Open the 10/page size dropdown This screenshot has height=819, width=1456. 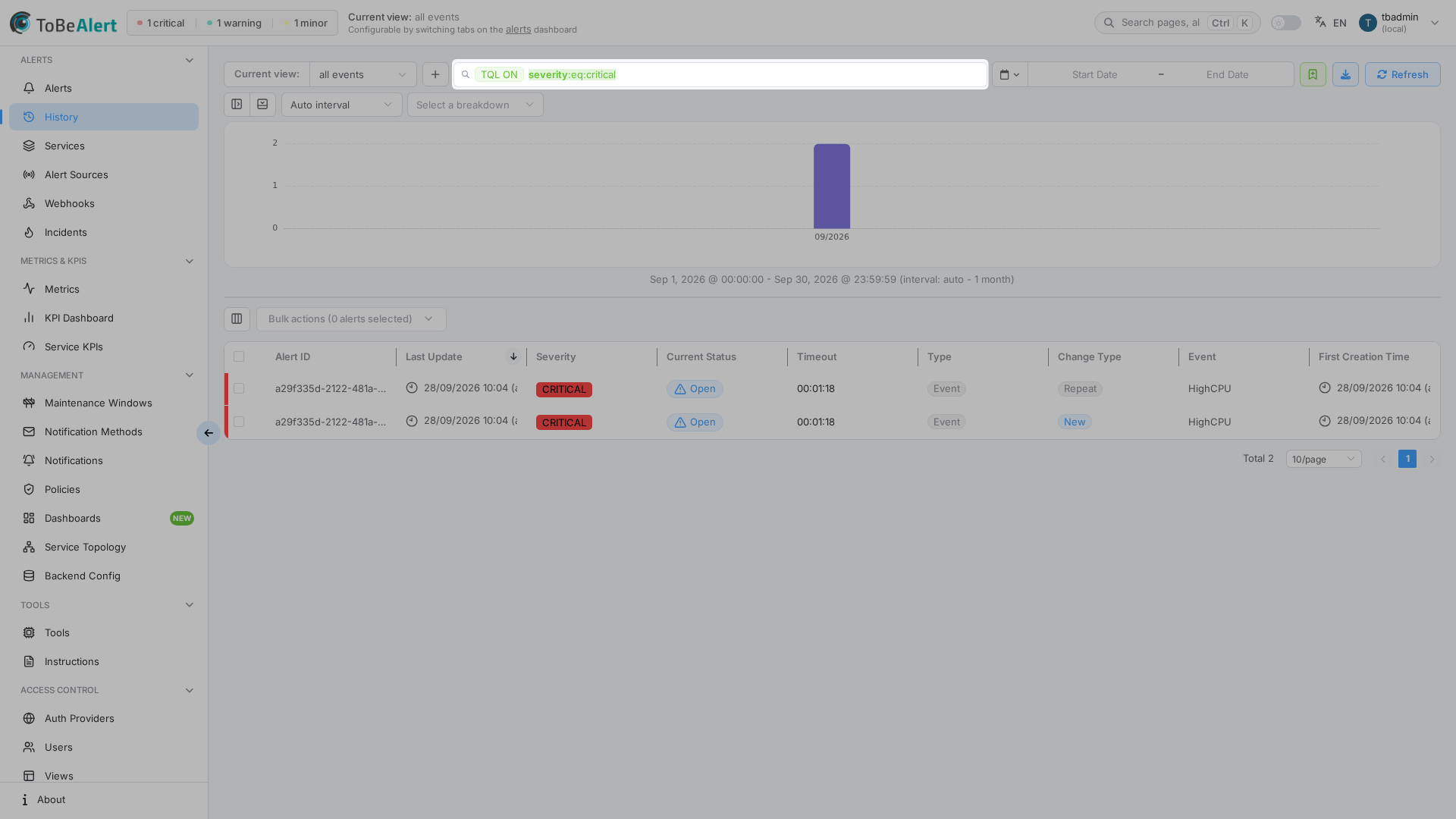tap(1323, 459)
